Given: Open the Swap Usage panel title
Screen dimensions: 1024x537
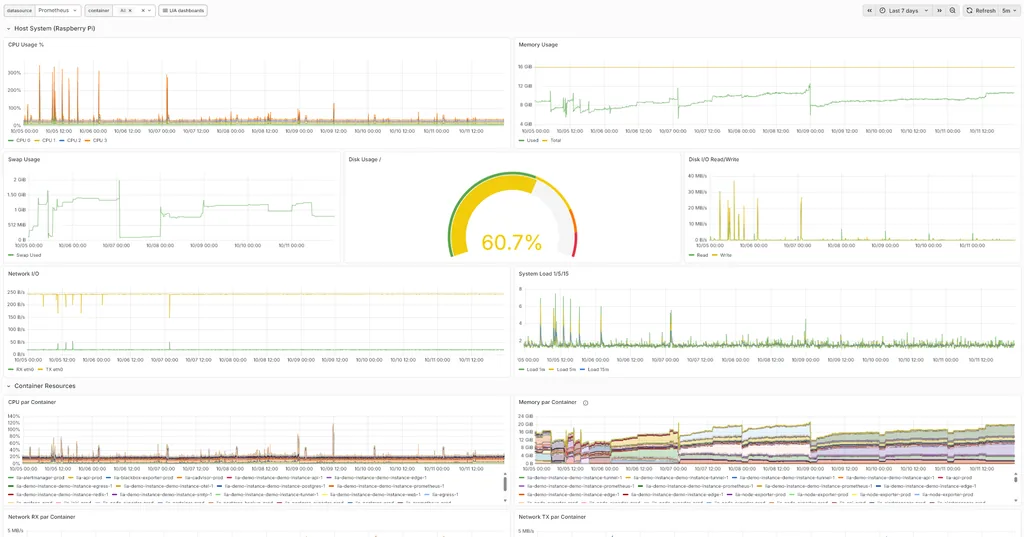Looking at the screenshot, I should (24, 159).
